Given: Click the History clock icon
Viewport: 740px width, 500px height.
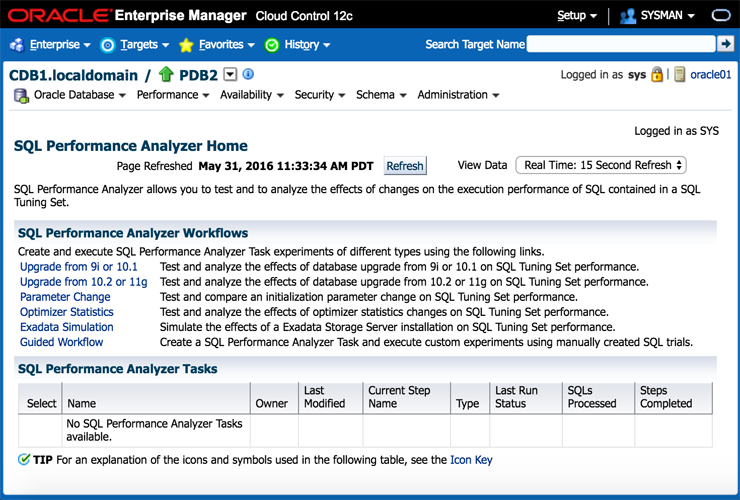Looking at the screenshot, I should click(272, 45).
